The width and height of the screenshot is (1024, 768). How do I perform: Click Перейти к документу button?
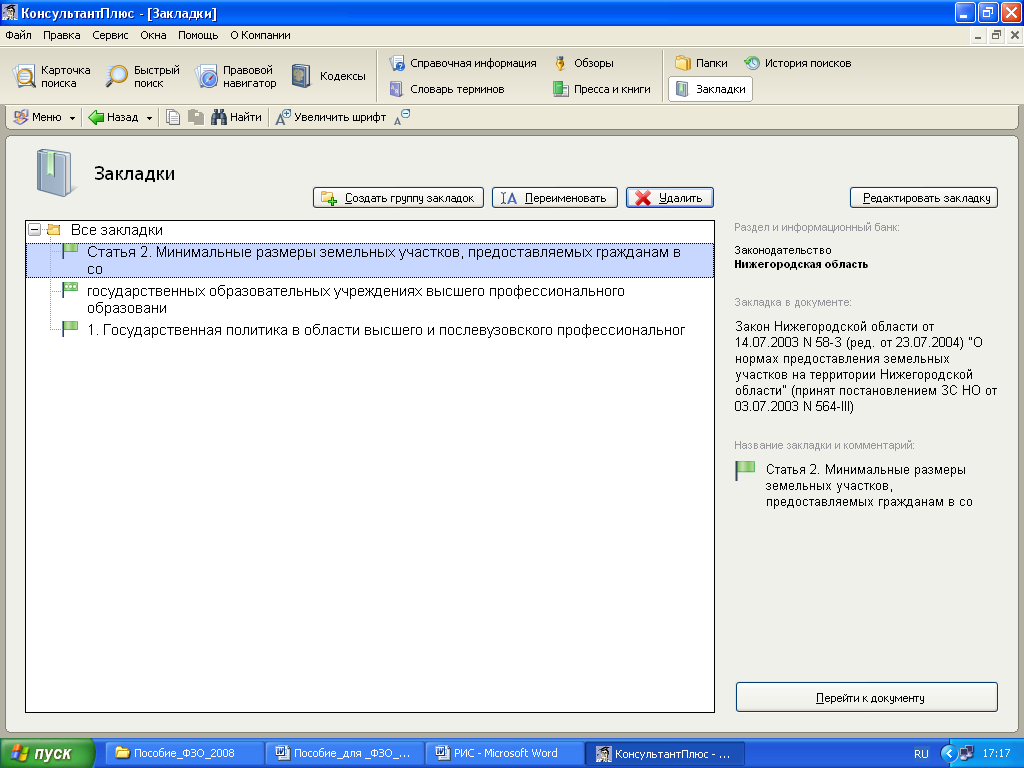tap(867, 697)
